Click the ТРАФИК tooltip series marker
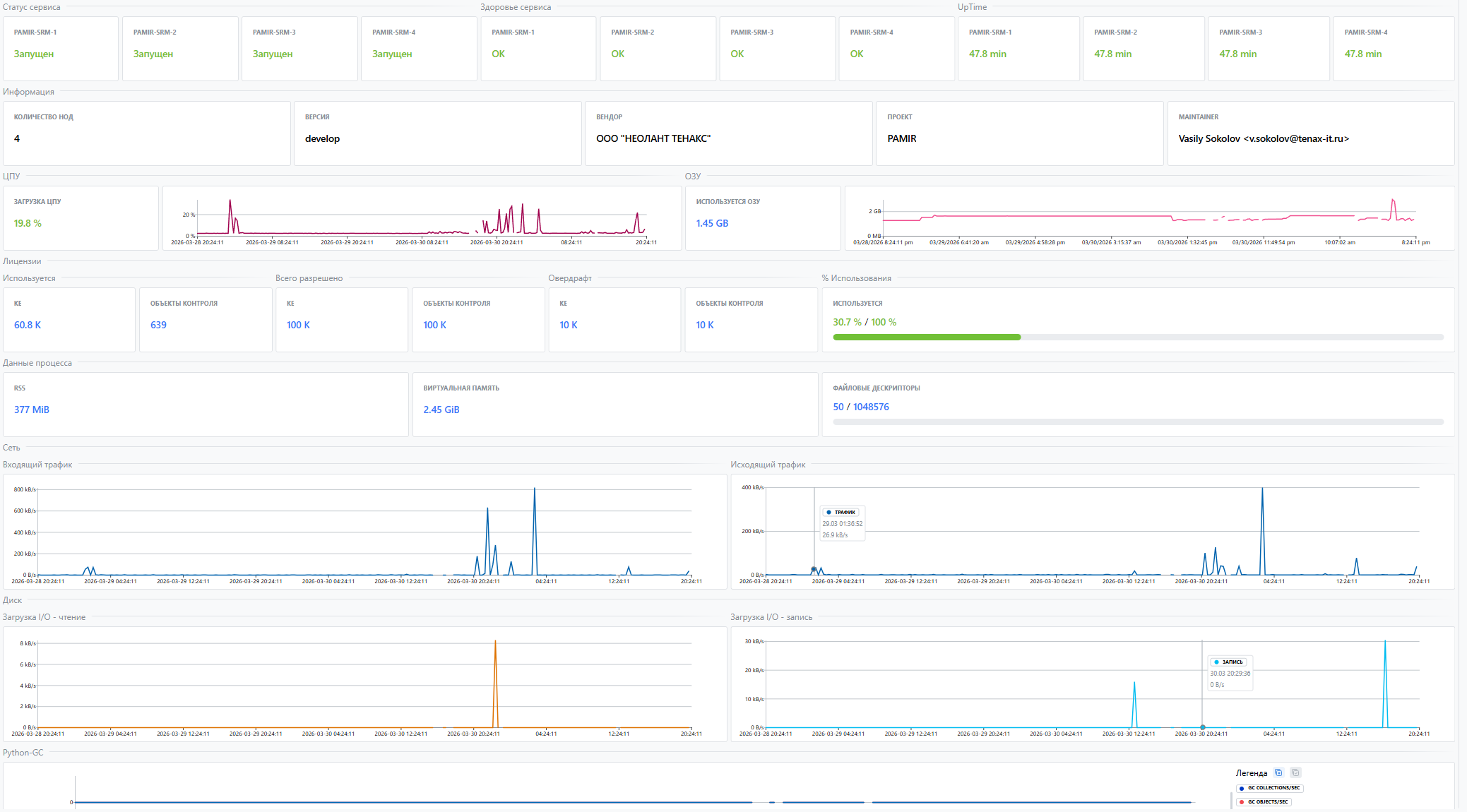This screenshot has height=812, width=1467. [x=828, y=512]
